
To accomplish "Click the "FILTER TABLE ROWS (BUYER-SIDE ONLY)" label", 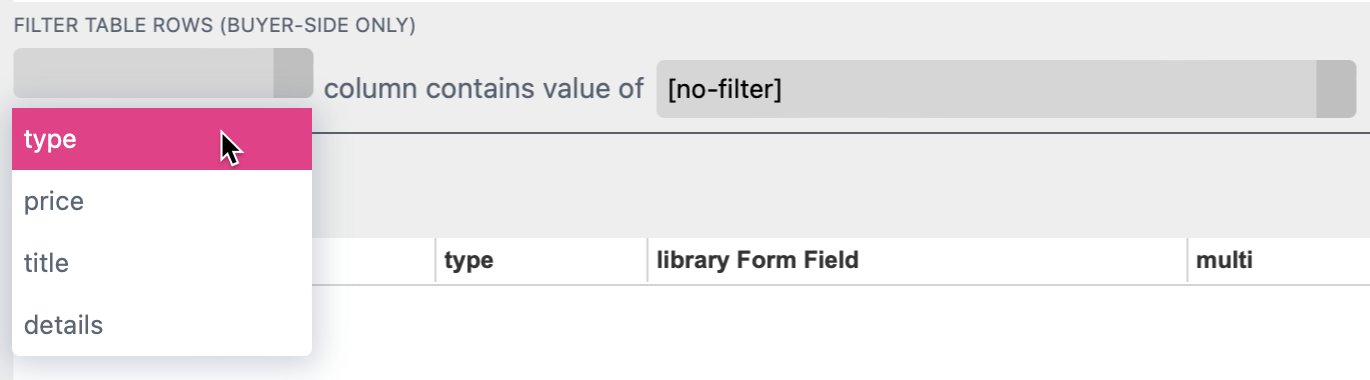I will (x=215, y=26).
